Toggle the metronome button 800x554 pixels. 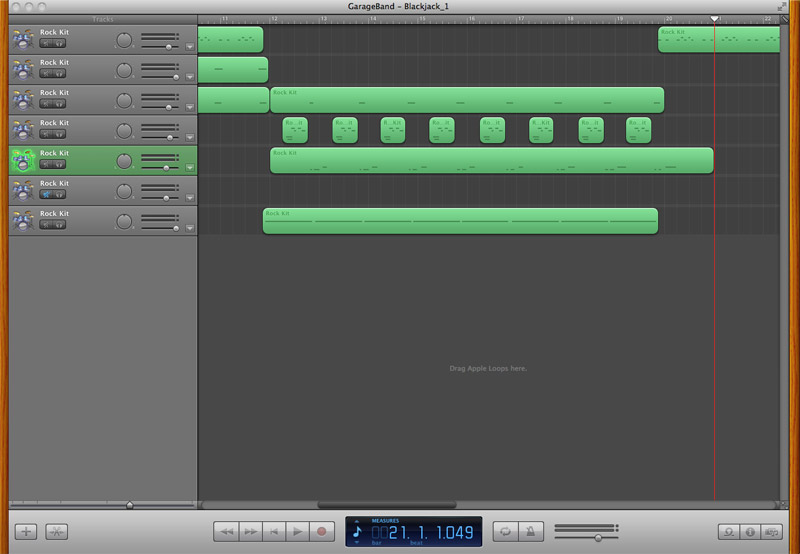[x=531, y=532]
